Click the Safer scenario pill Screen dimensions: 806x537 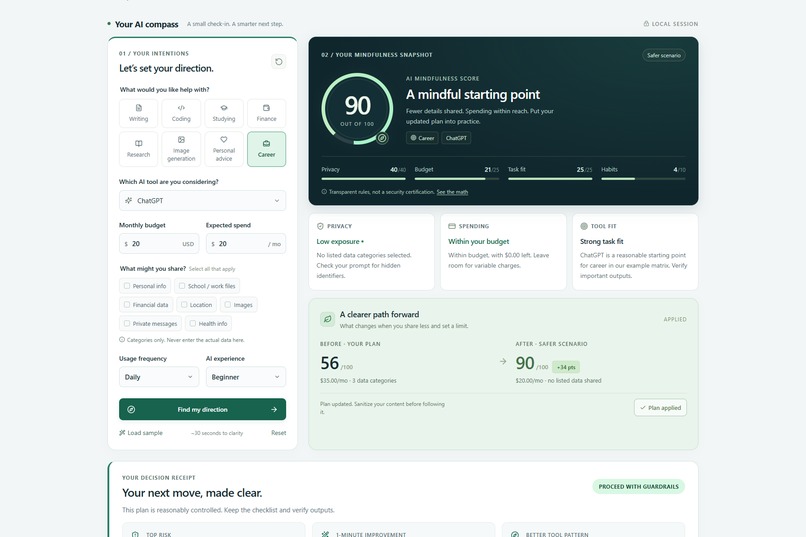664,55
